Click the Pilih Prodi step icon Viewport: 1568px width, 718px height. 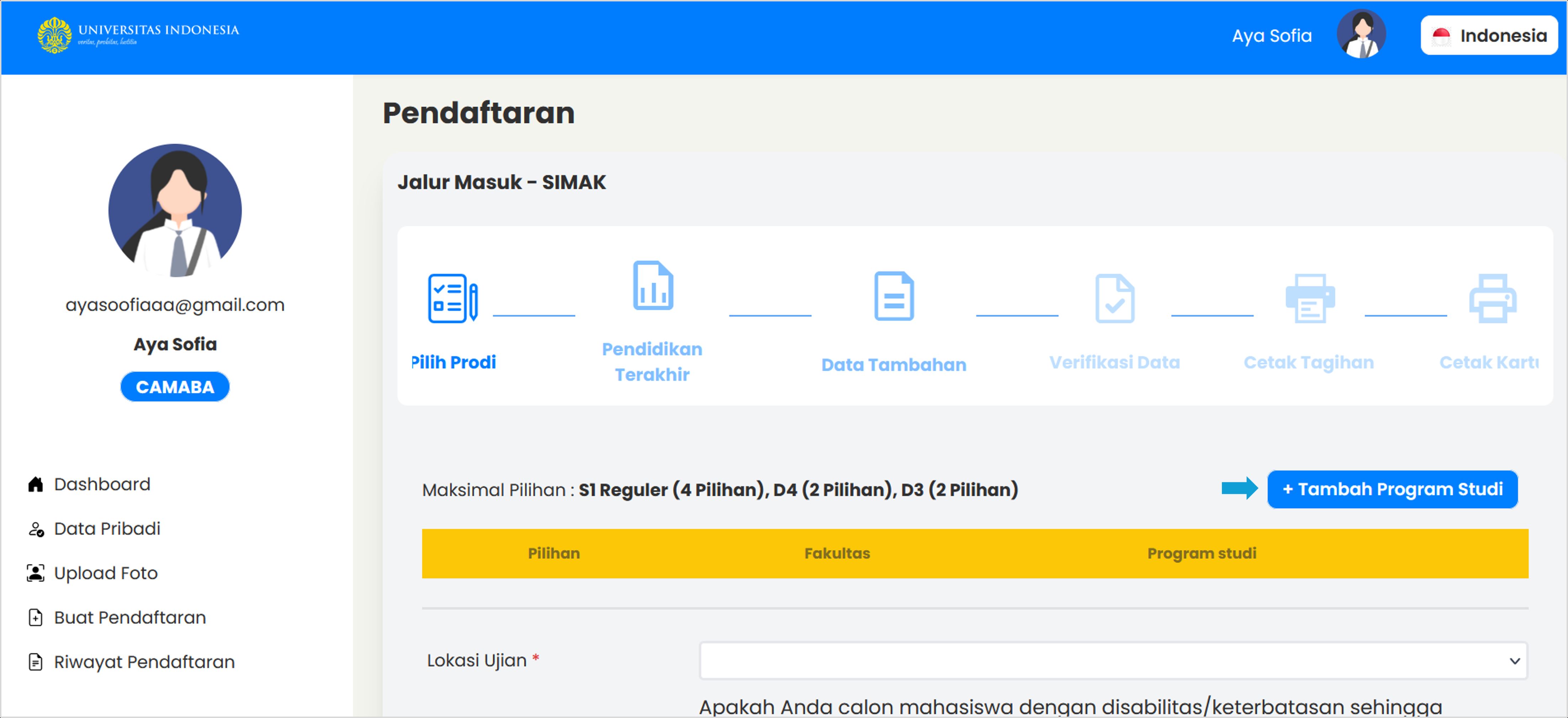click(x=452, y=298)
